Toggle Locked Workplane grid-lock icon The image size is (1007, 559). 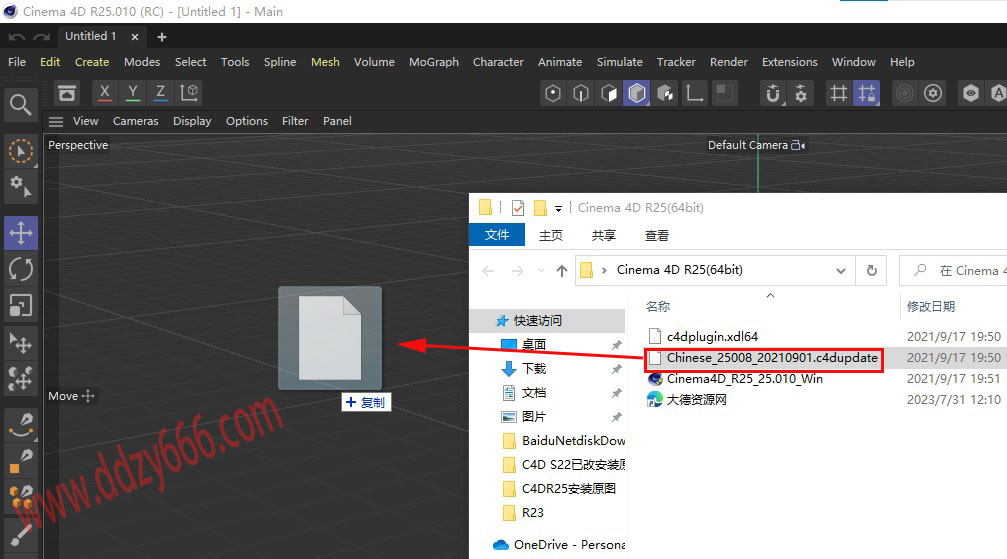pos(866,94)
